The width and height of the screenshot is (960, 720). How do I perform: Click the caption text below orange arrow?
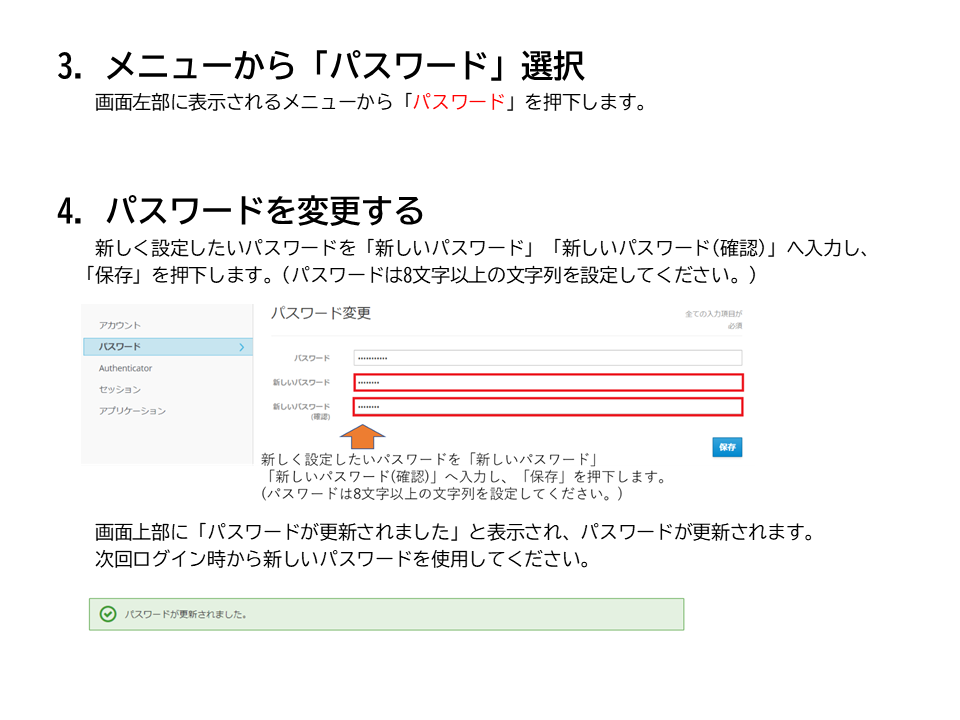[x=463, y=476]
